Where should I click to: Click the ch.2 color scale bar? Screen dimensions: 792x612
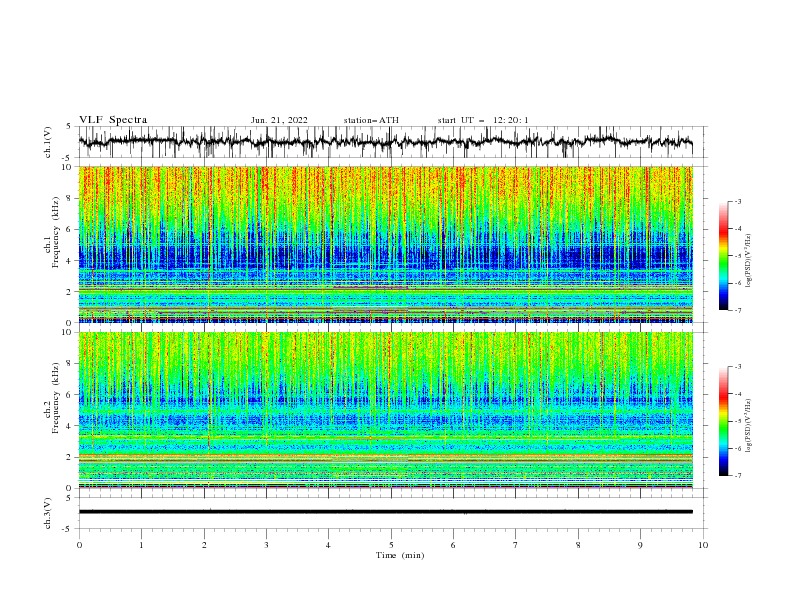(x=723, y=421)
